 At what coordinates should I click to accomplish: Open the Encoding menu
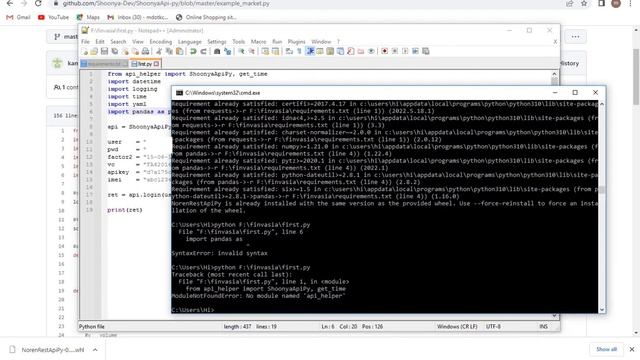pos(161,42)
